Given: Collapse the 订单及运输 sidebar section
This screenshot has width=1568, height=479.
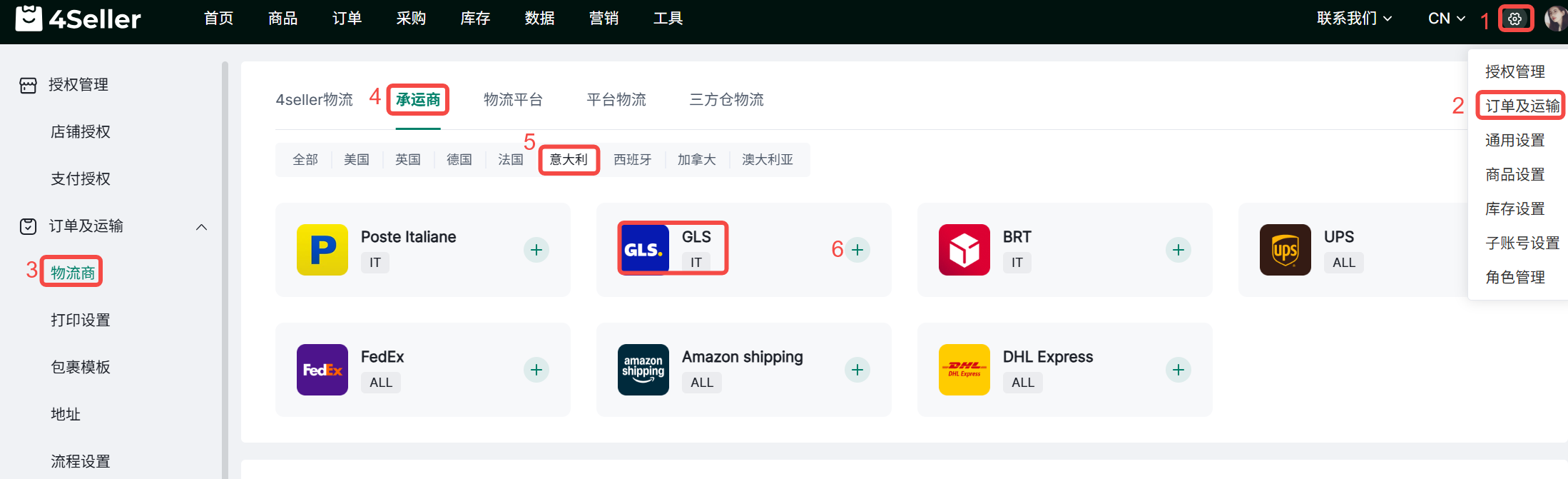Looking at the screenshot, I should 201,227.
